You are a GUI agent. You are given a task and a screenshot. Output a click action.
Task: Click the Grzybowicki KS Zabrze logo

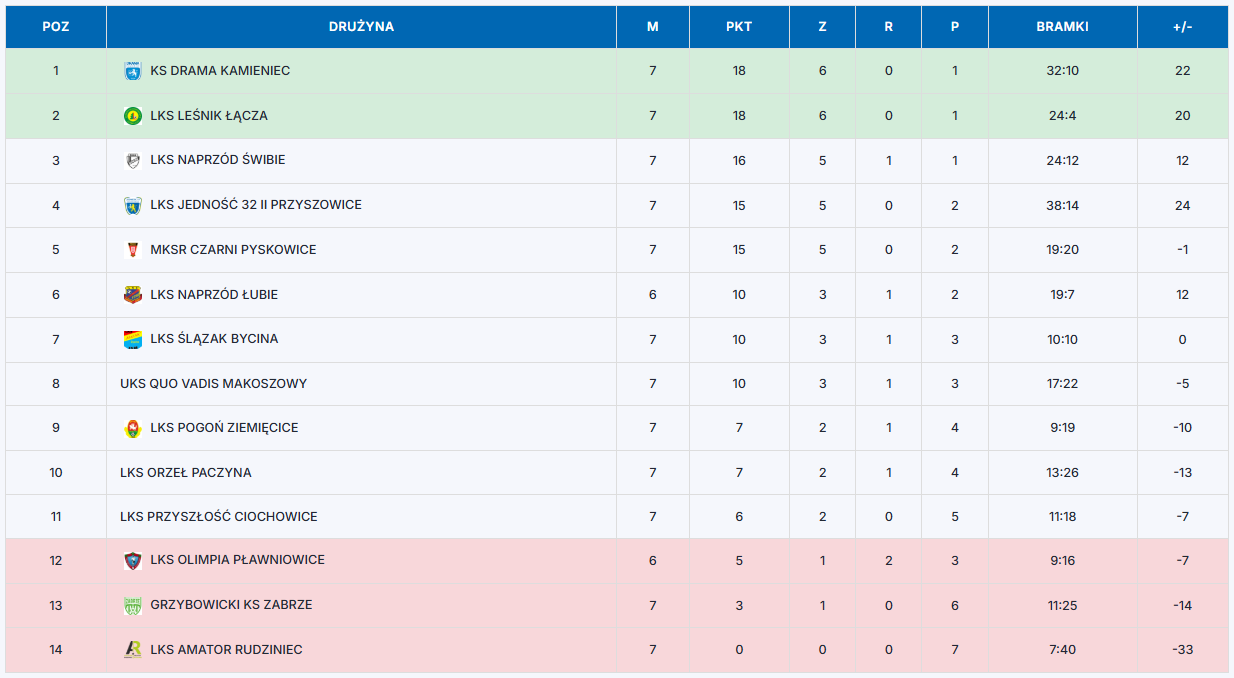coord(132,605)
